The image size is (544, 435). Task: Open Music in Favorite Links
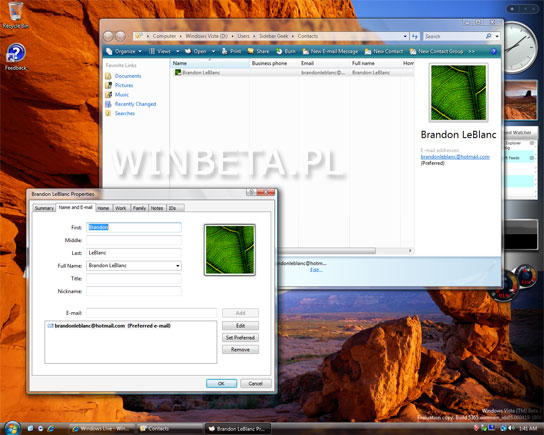point(121,95)
